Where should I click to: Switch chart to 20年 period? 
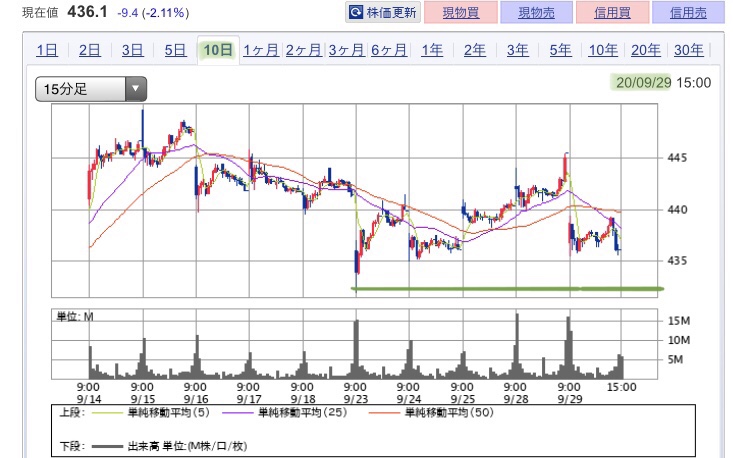pyautogui.click(x=646, y=50)
